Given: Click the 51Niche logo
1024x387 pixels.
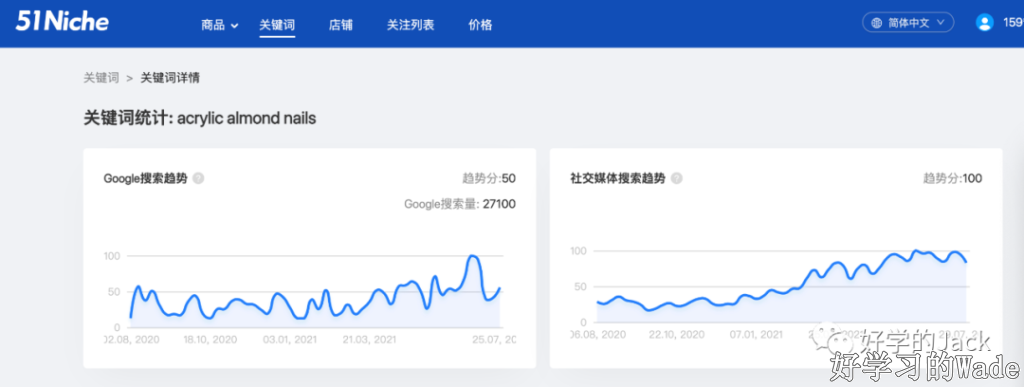Looking at the screenshot, I should (x=62, y=22).
